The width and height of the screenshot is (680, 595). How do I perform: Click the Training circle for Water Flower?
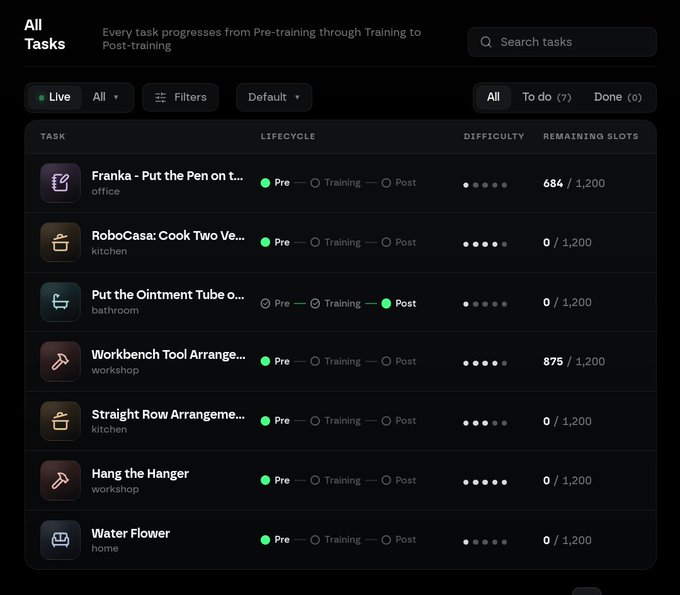(x=315, y=540)
